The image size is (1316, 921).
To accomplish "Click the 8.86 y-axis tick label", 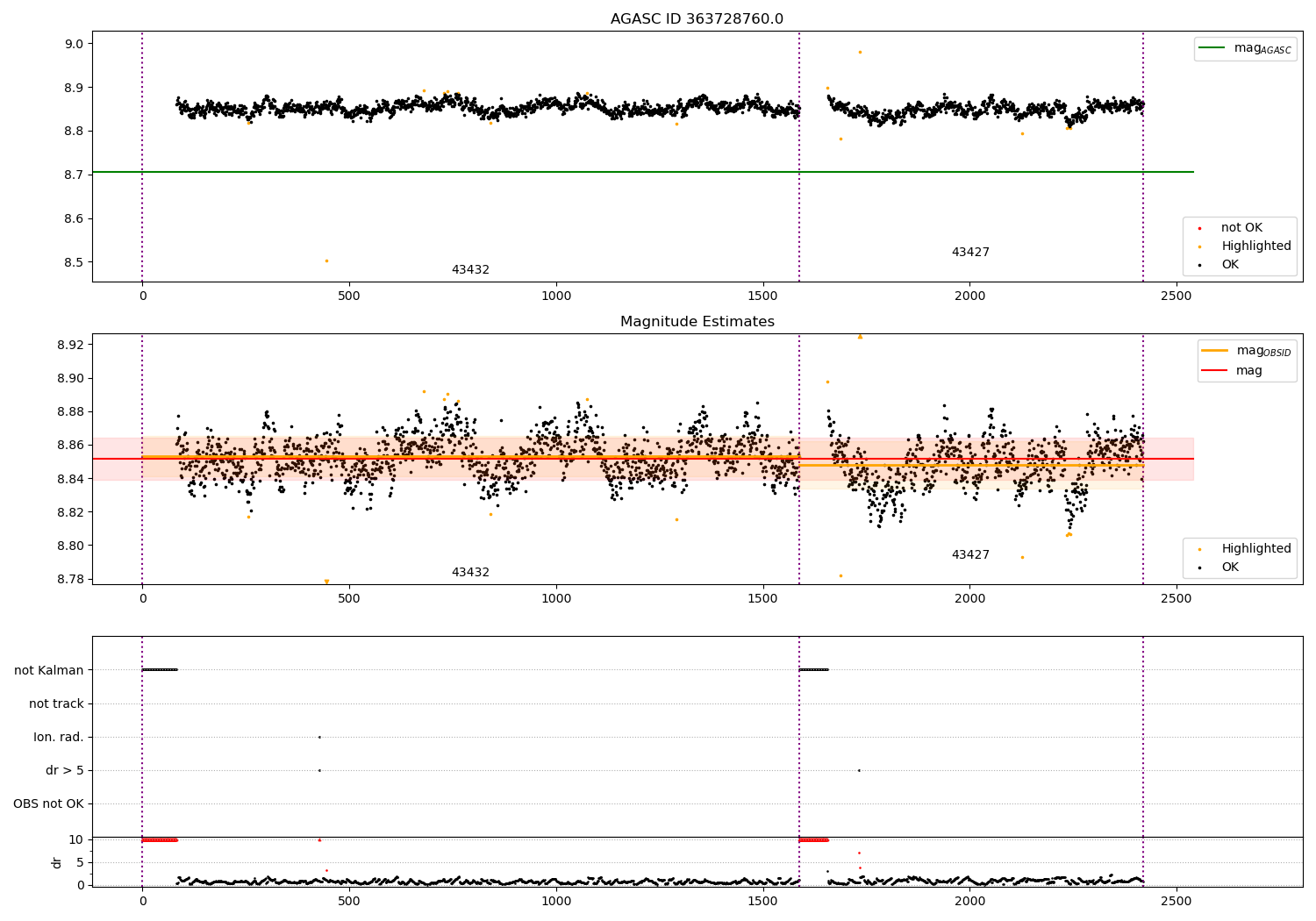I will tap(71, 446).
